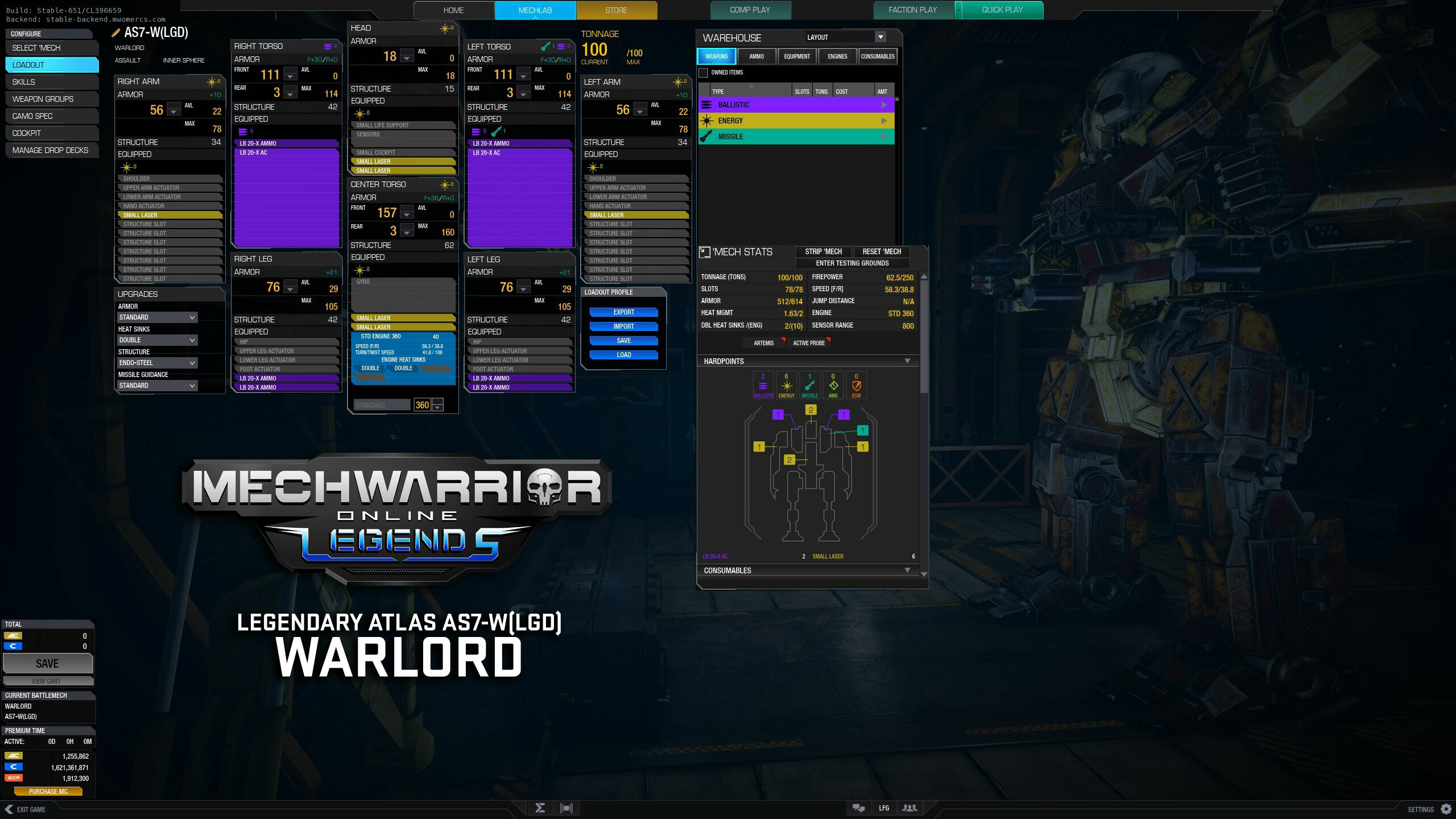Toggle the Owned Items checkbox
1456x819 pixels.
click(704, 73)
